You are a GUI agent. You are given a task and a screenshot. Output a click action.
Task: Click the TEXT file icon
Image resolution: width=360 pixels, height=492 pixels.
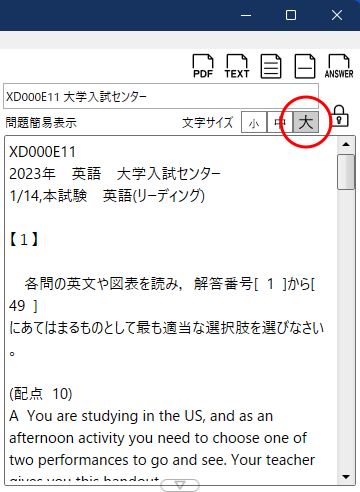tap(237, 66)
